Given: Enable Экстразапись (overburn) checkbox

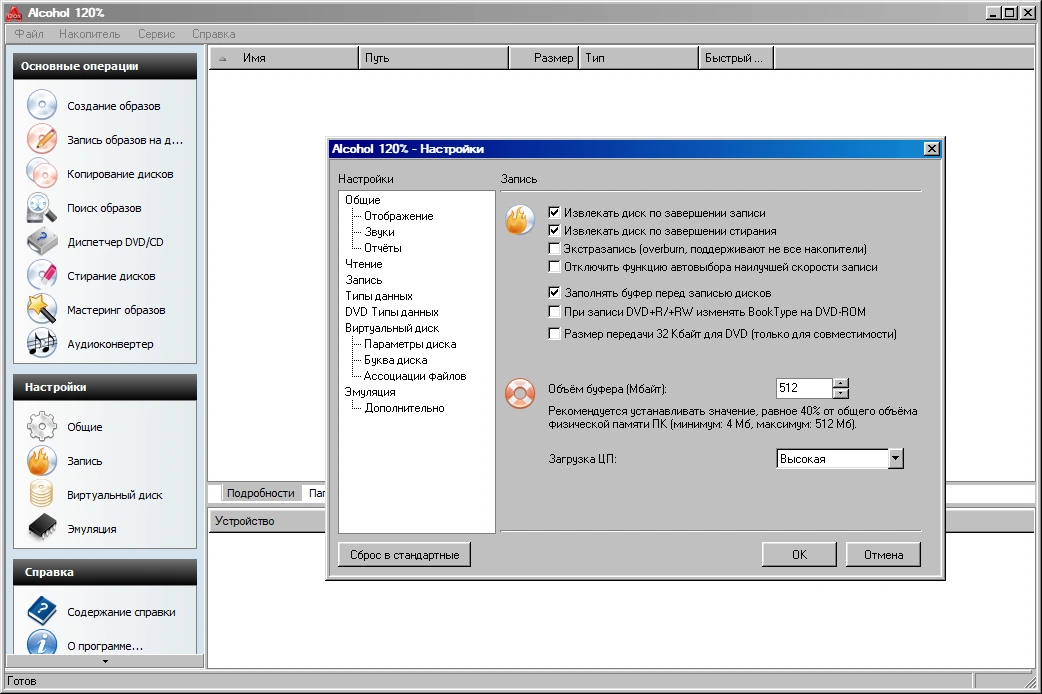Looking at the screenshot, I should (554, 249).
